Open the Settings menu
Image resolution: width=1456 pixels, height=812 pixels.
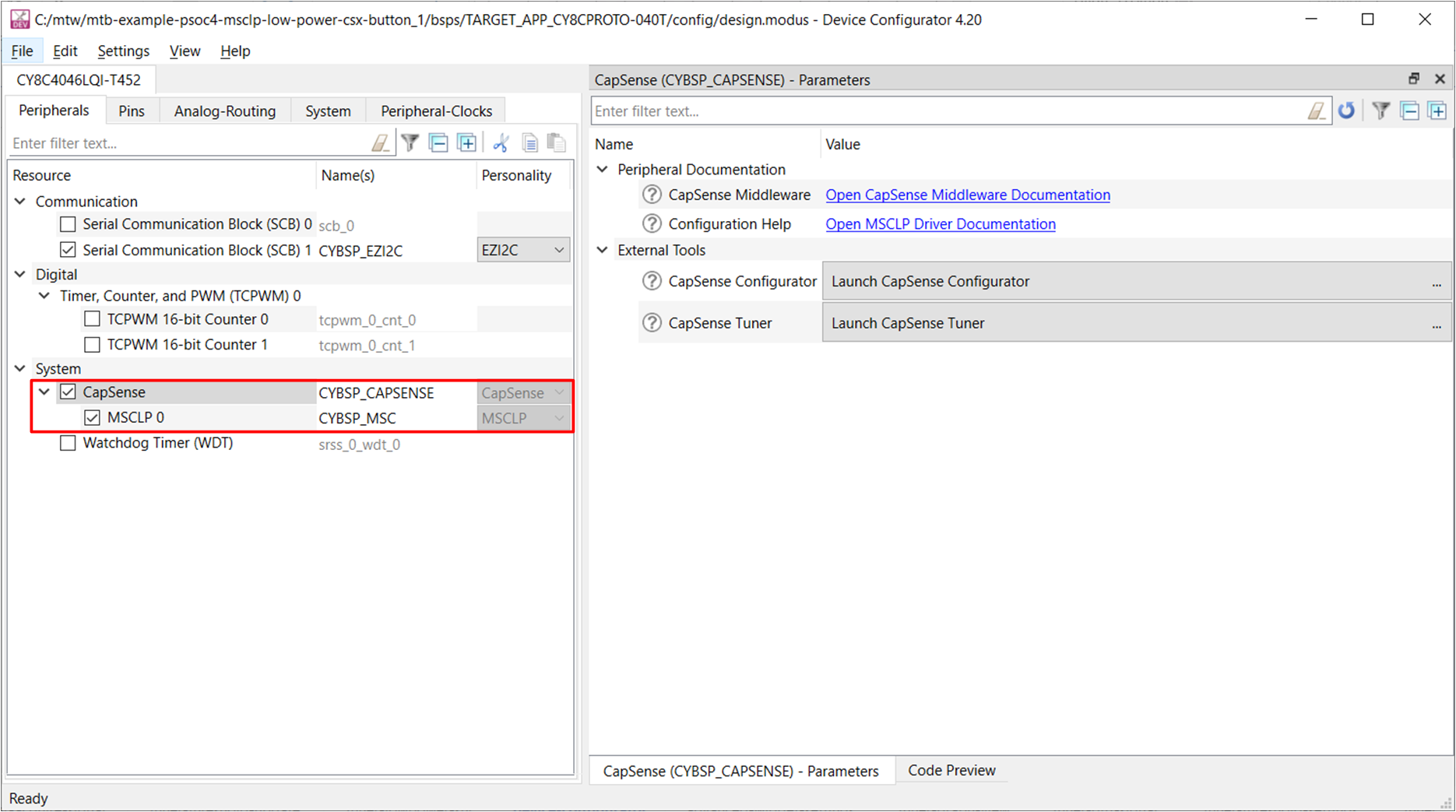pyautogui.click(x=123, y=51)
